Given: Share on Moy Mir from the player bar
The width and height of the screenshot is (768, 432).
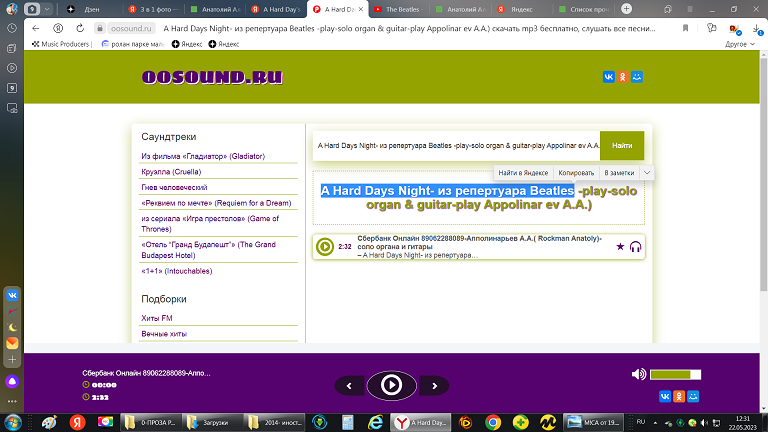Looking at the screenshot, I should coord(693,396).
